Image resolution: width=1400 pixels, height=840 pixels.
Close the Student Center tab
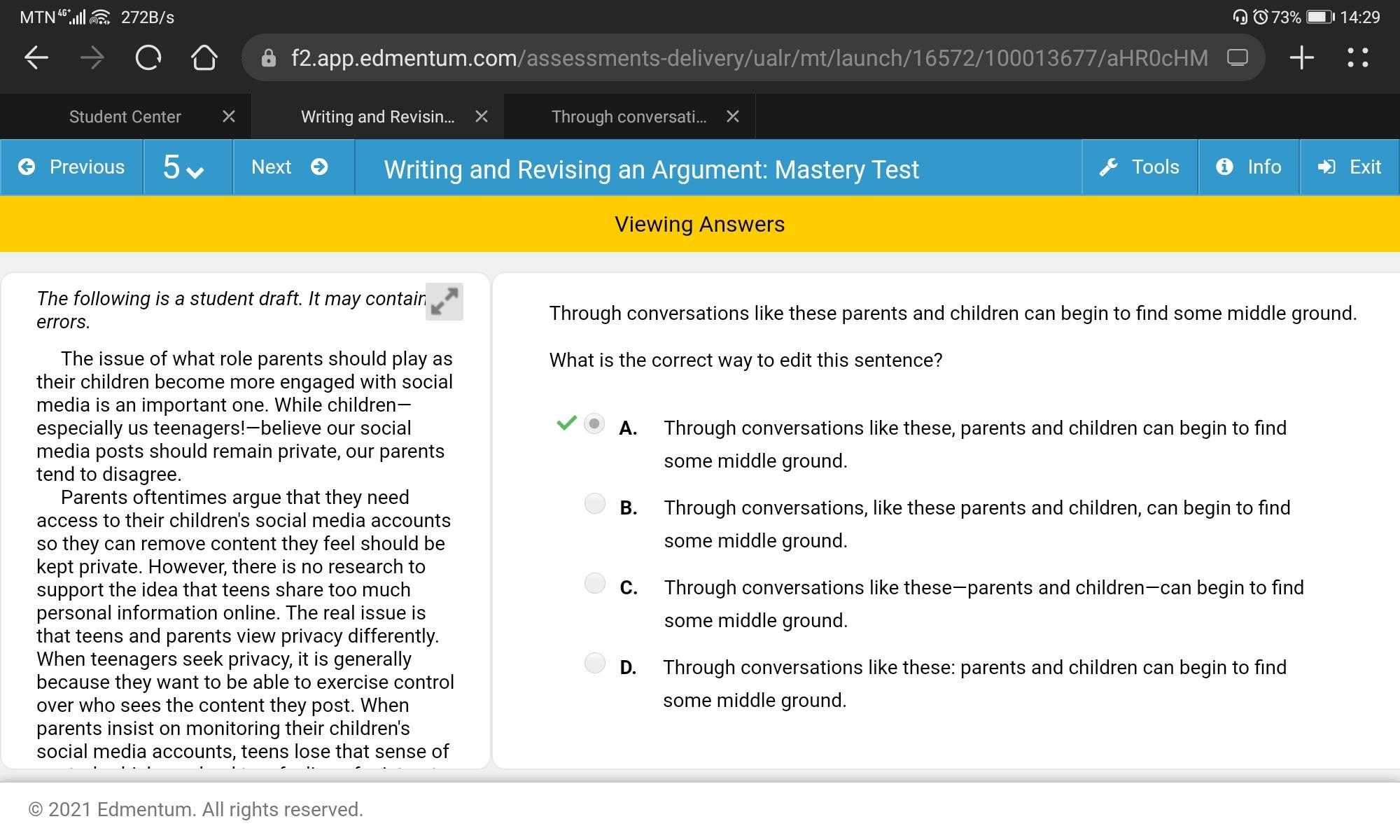point(228,117)
